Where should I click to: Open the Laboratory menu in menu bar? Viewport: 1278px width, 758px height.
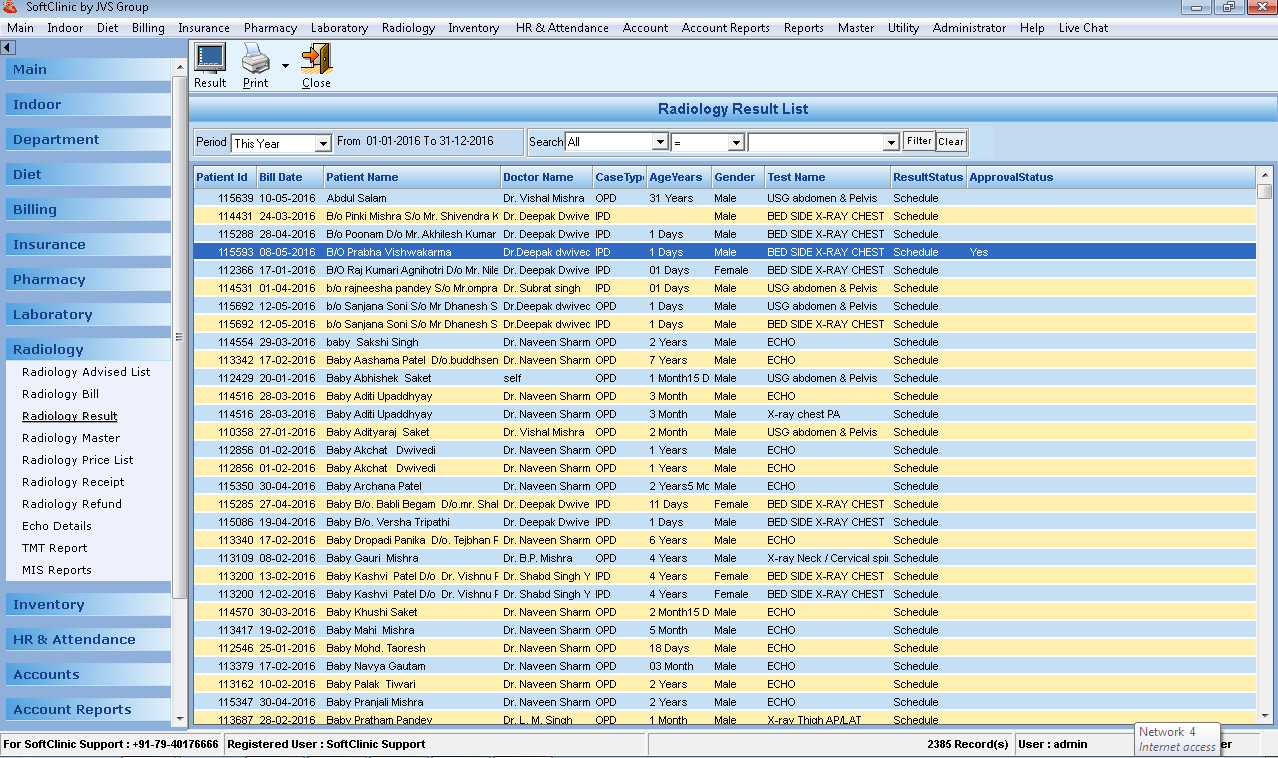[x=339, y=28]
